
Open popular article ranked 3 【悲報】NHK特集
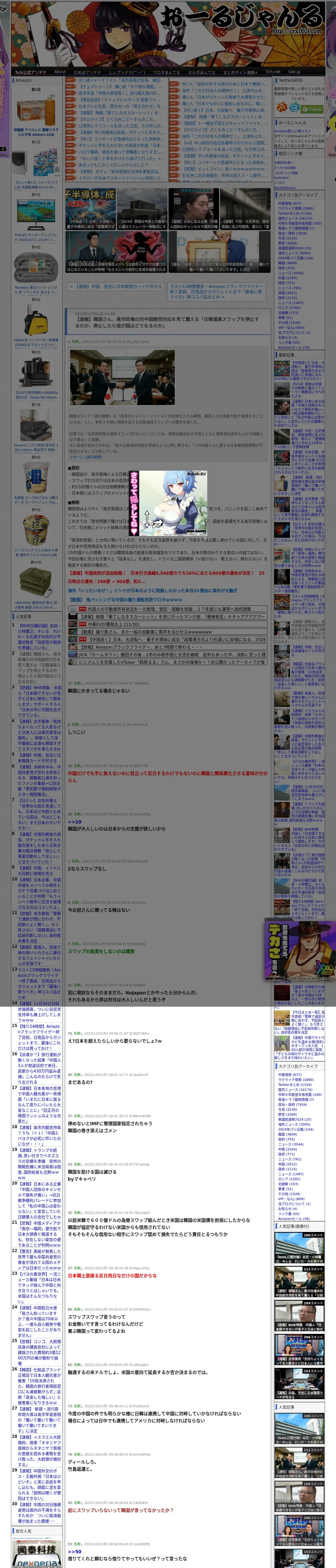click(x=39, y=701)
